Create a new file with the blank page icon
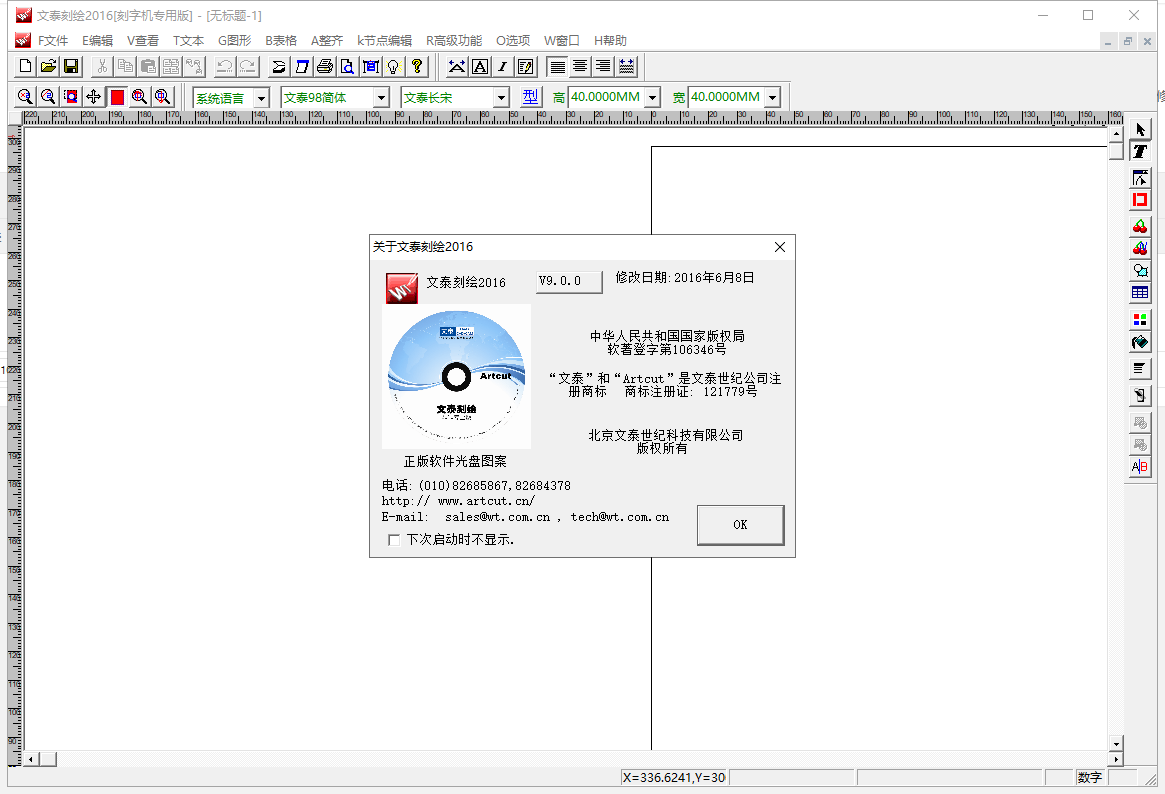This screenshot has height=794, width=1165. [25, 66]
